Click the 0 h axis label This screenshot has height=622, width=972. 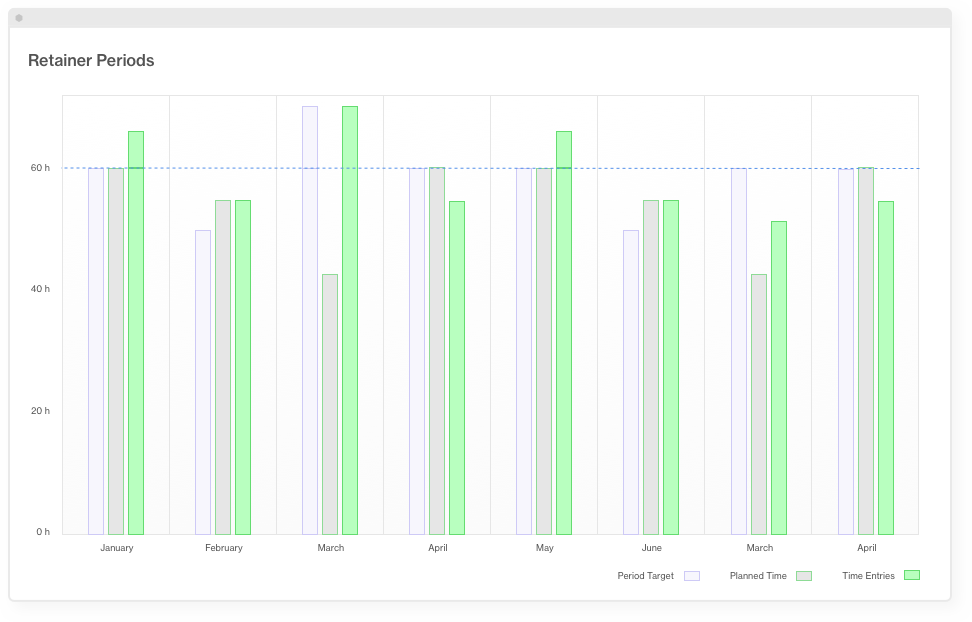43,532
